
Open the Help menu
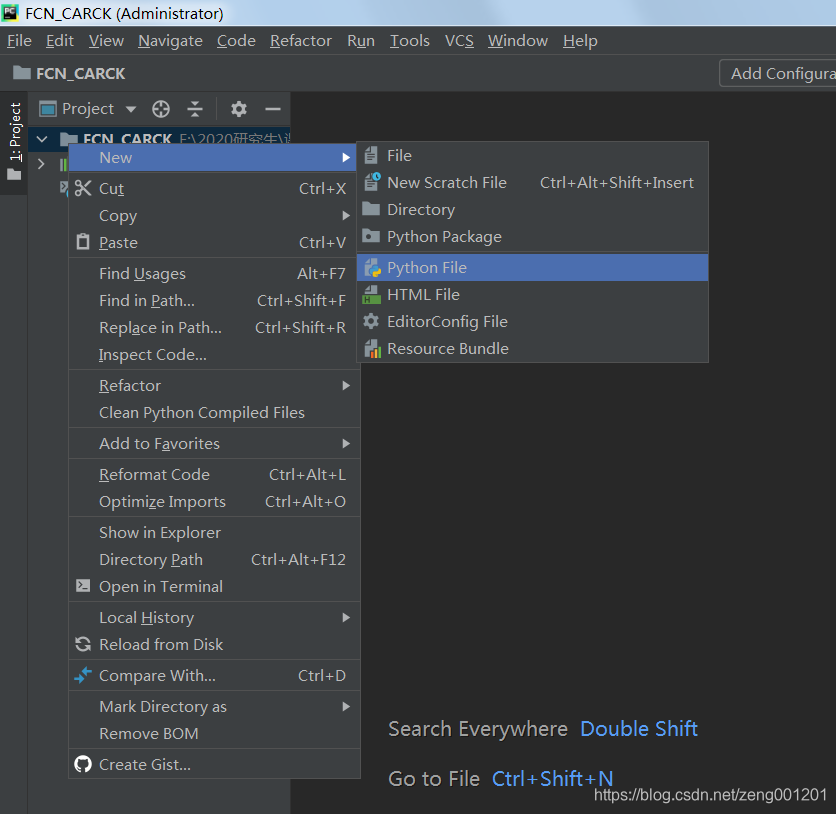point(580,41)
